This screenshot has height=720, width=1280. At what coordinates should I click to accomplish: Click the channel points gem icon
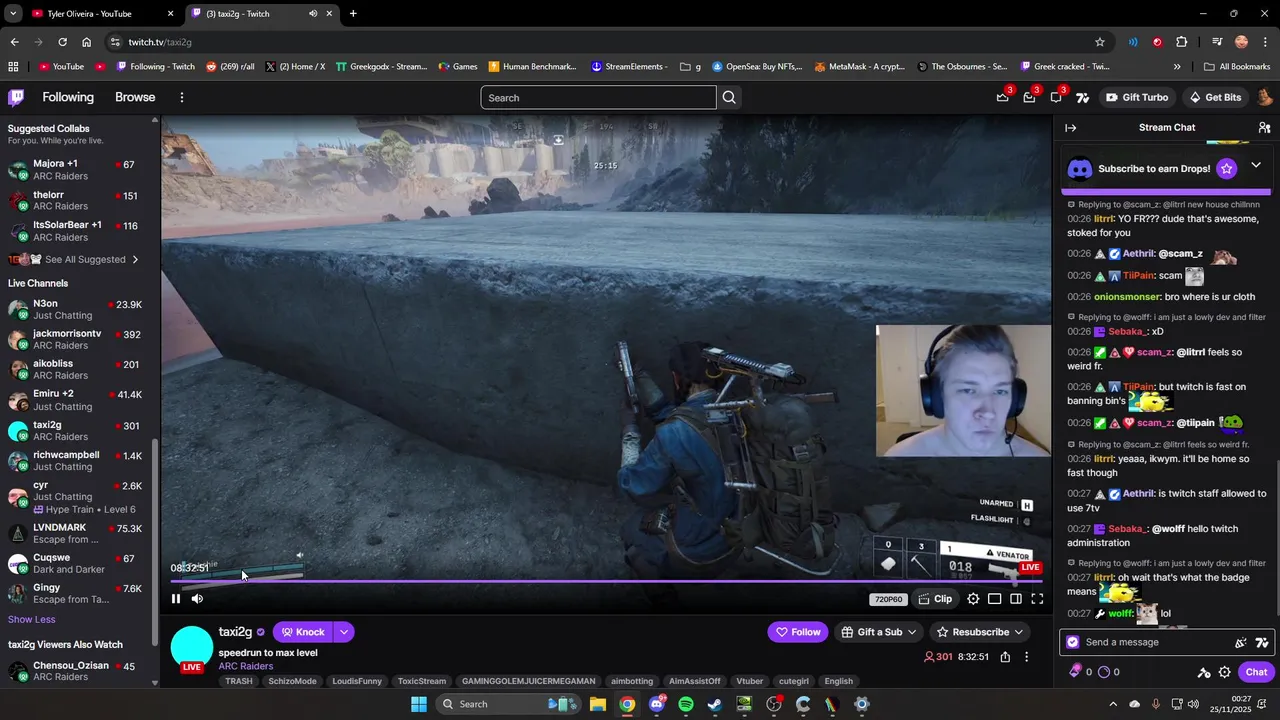pos(1075,672)
